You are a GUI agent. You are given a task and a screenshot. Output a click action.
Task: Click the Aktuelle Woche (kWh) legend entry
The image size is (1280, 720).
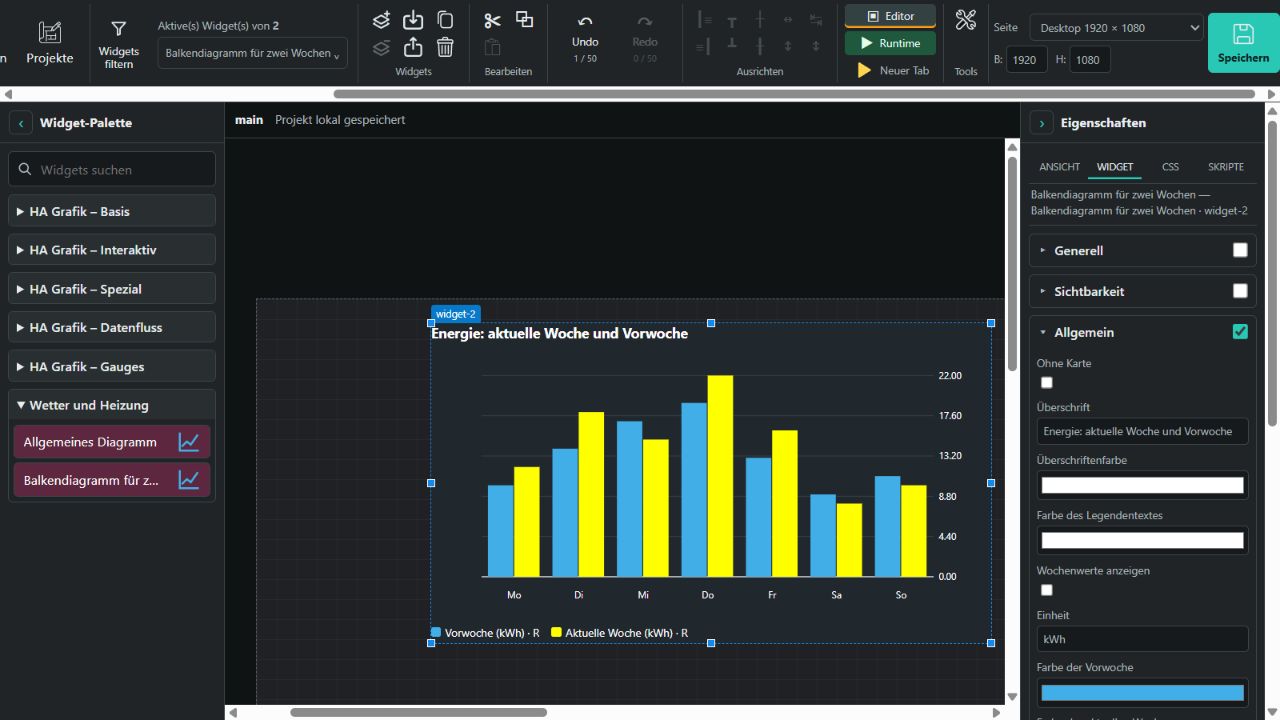point(620,633)
